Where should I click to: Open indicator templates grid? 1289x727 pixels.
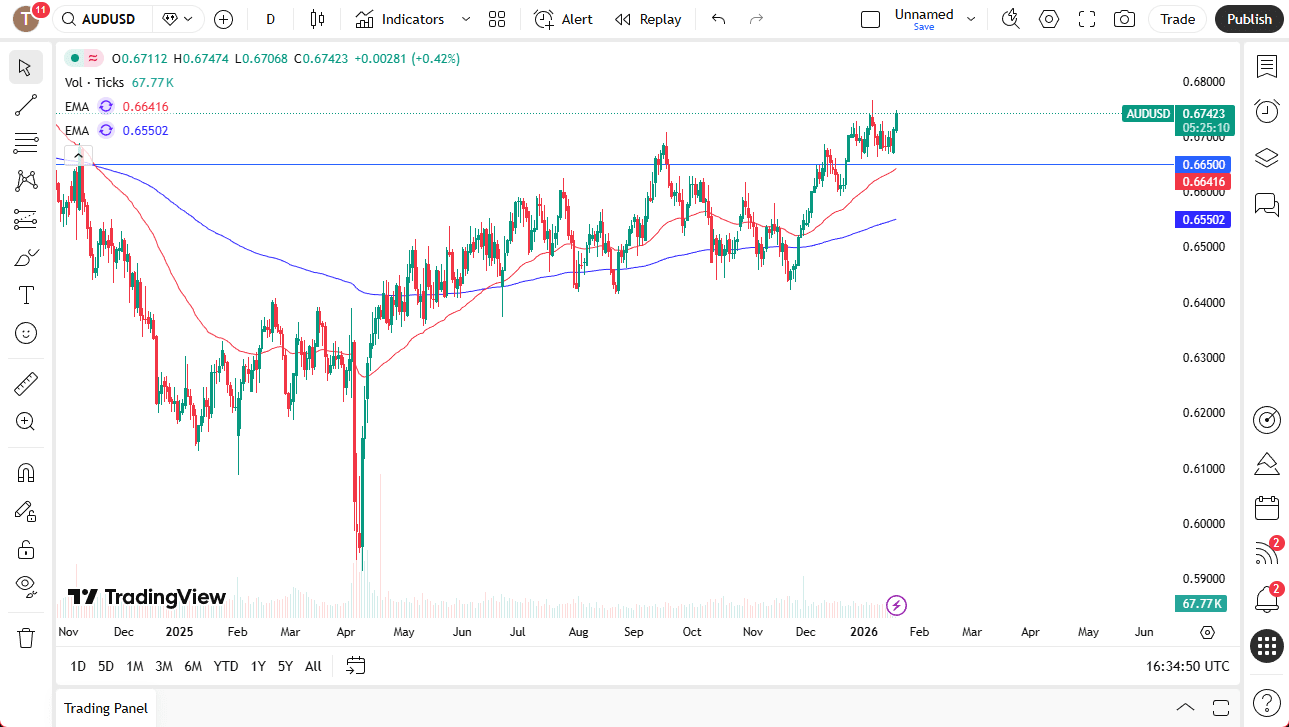497,19
